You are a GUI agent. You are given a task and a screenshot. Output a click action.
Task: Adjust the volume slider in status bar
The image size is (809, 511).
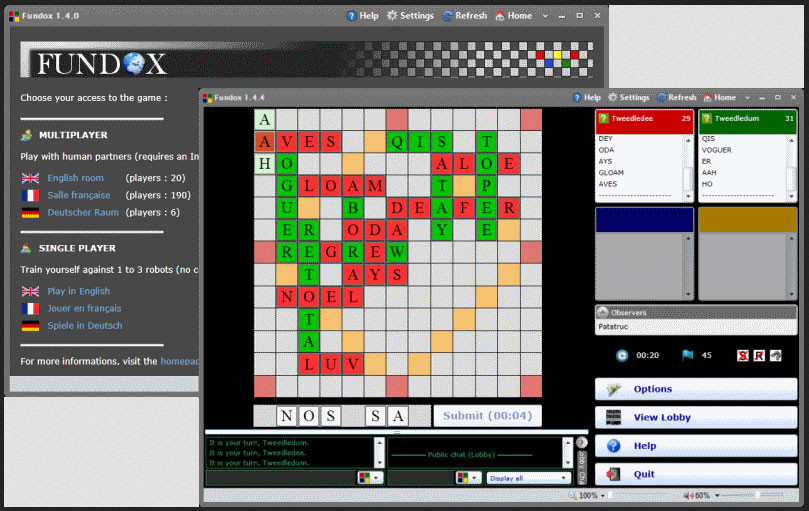(x=758, y=496)
